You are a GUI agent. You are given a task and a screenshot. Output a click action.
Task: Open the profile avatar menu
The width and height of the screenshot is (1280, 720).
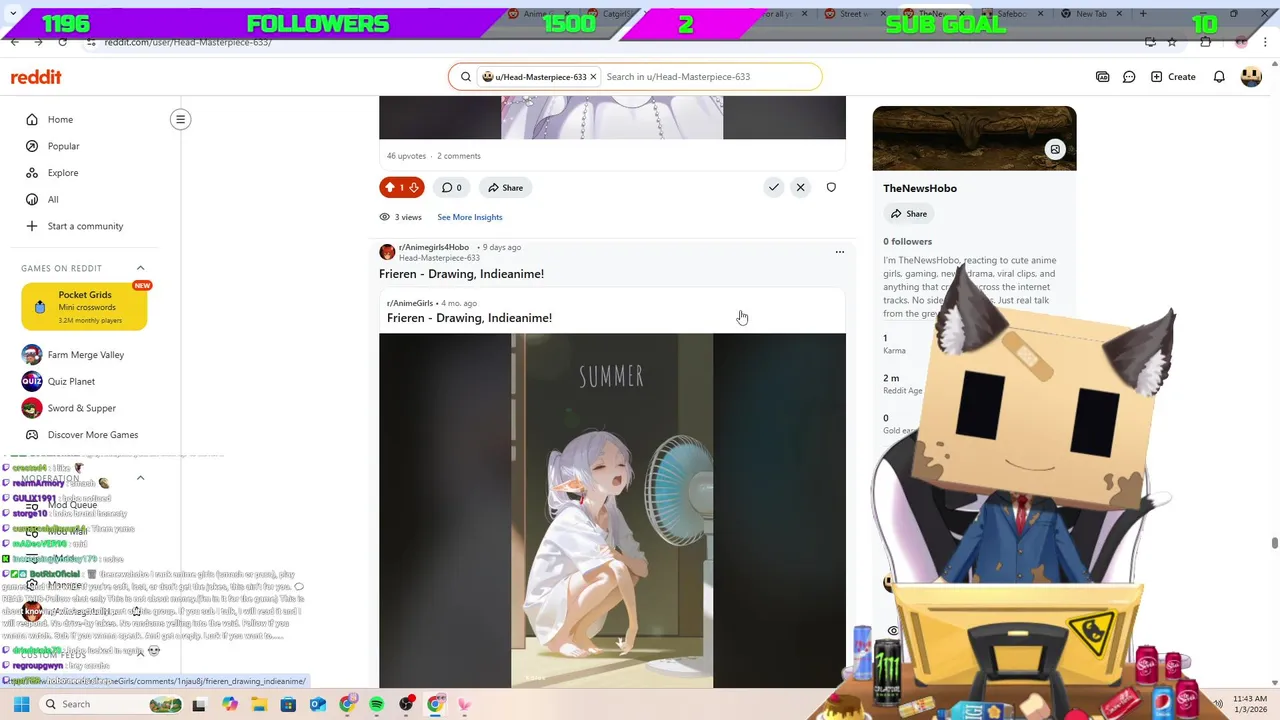coord(1251,77)
